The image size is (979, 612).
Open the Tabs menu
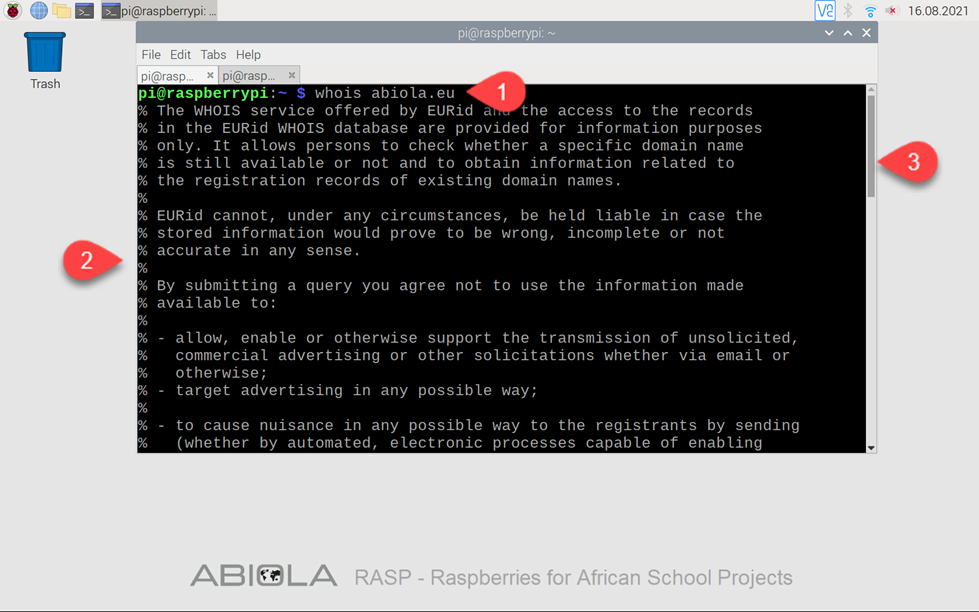point(213,55)
